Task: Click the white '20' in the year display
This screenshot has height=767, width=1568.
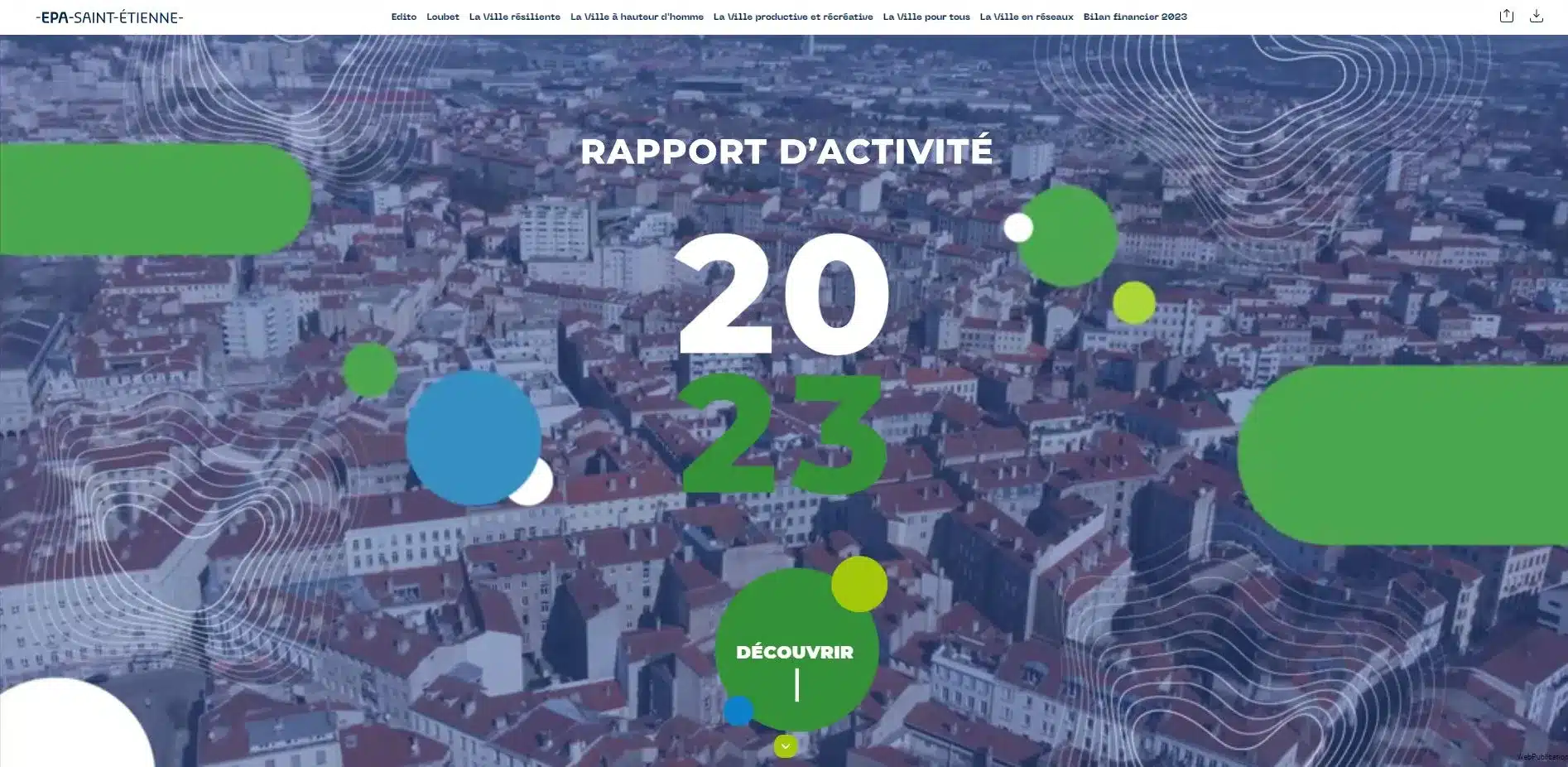Action: click(783, 294)
